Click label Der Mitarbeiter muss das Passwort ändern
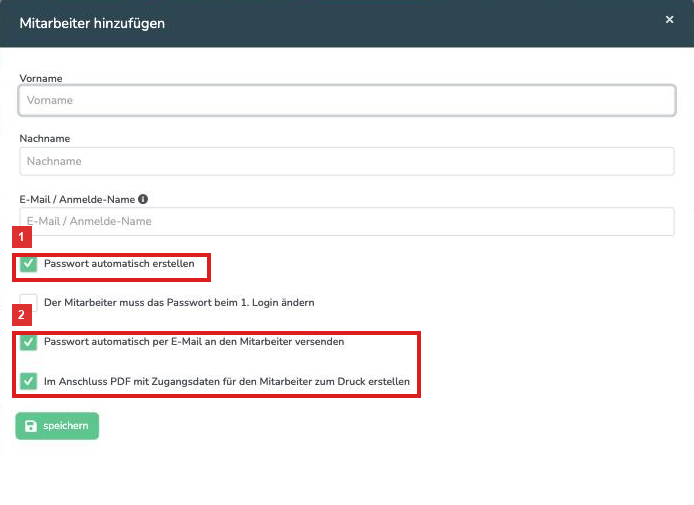Screen dimensions: 694x505 [x=179, y=303]
